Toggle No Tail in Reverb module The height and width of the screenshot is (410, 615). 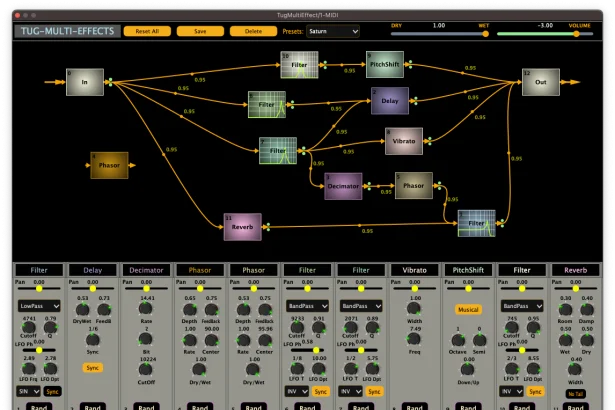click(x=575, y=394)
